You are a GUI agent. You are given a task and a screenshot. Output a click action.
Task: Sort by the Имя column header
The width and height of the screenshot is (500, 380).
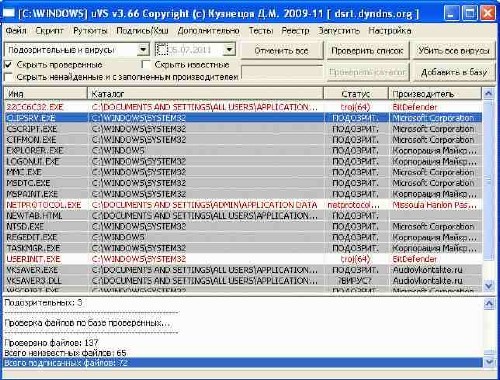coord(46,94)
